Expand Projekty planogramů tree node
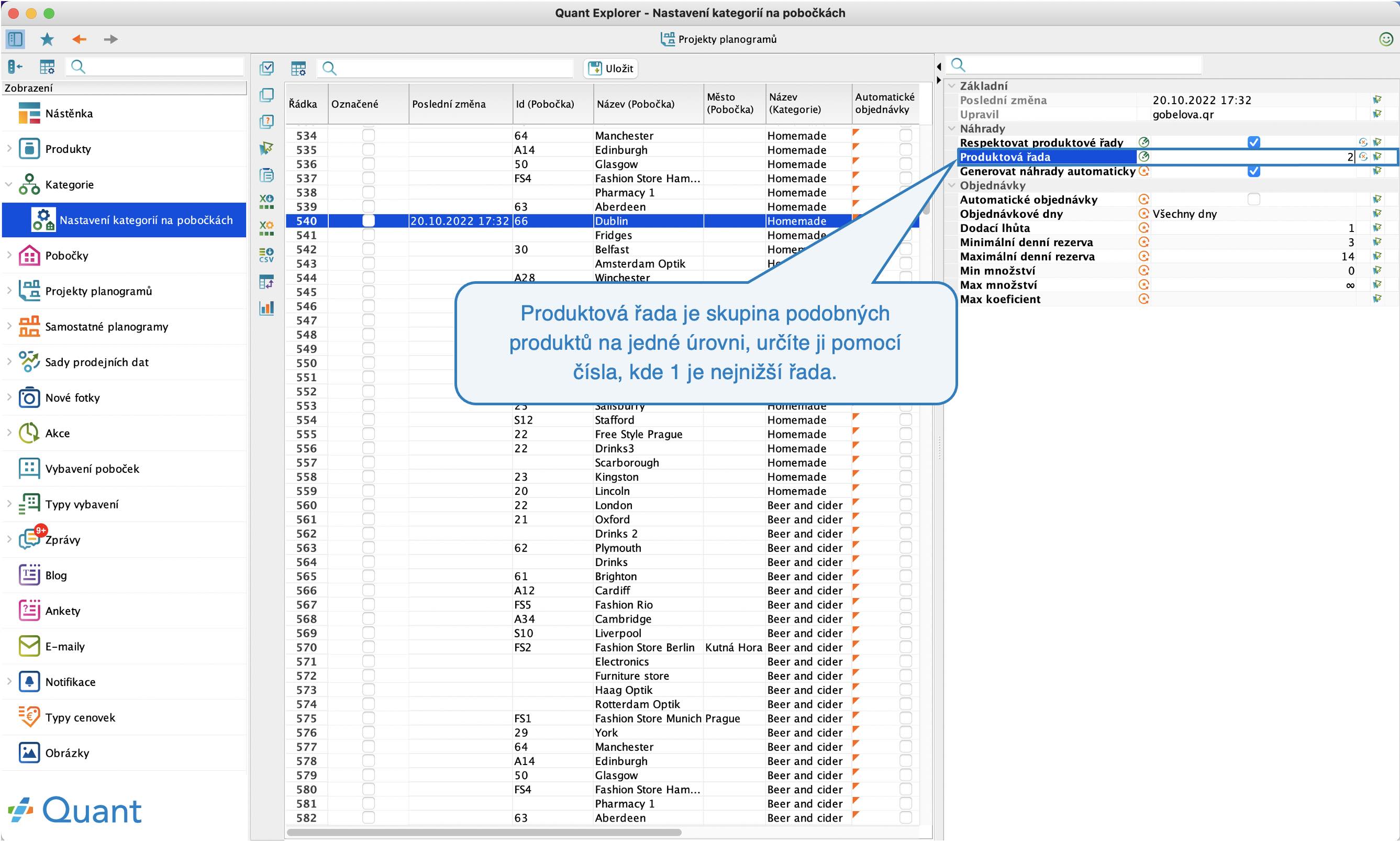Viewport: 1400px width, 841px height. pyautogui.click(x=9, y=291)
